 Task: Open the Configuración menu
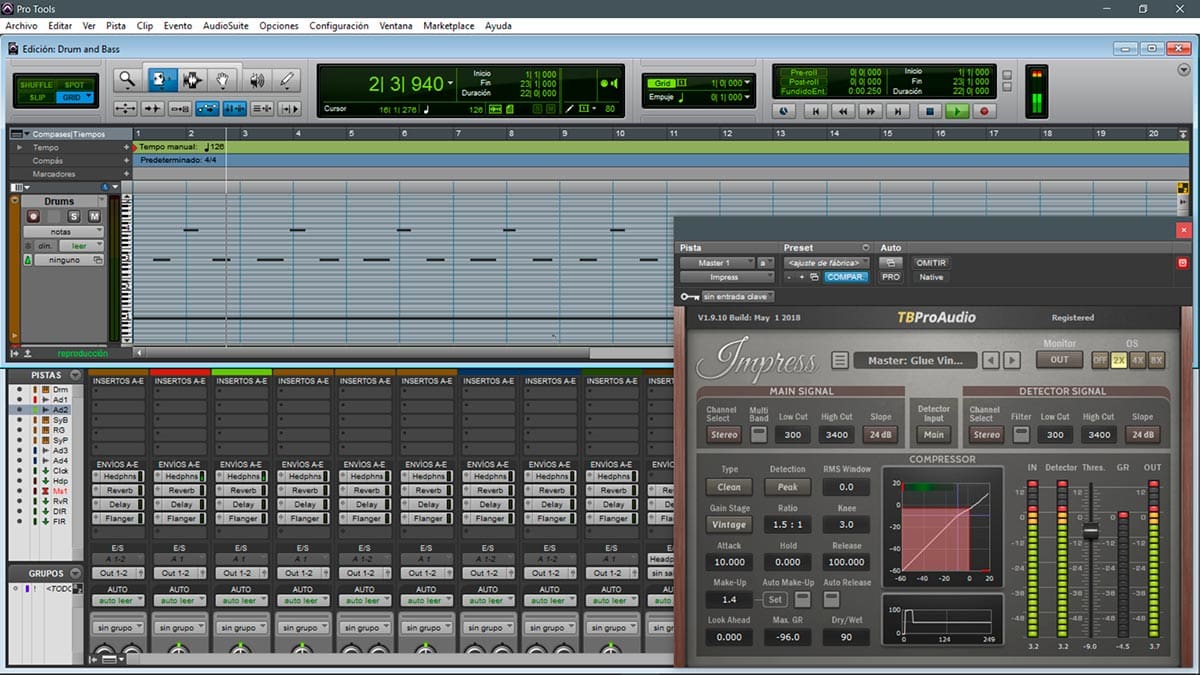coord(339,25)
